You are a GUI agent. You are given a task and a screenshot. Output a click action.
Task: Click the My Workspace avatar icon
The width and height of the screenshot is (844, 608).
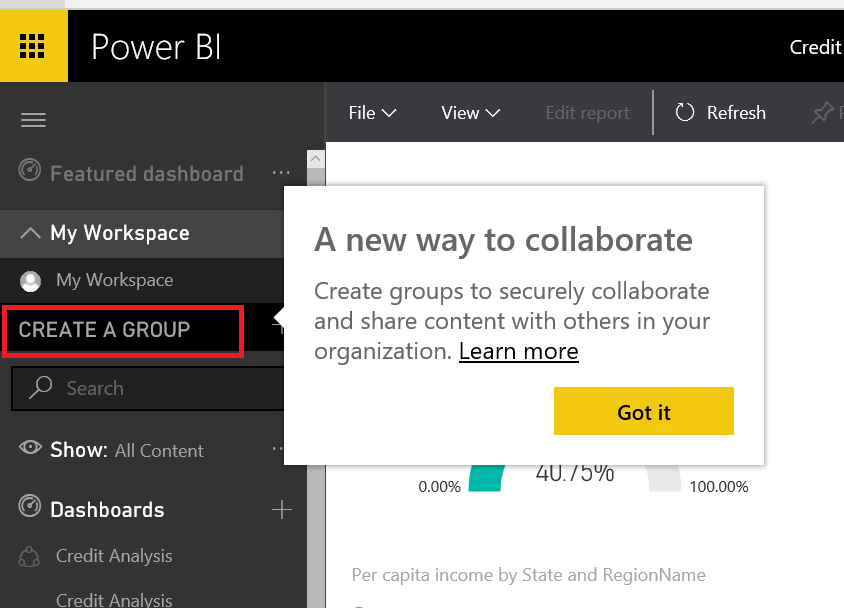point(30,280)
